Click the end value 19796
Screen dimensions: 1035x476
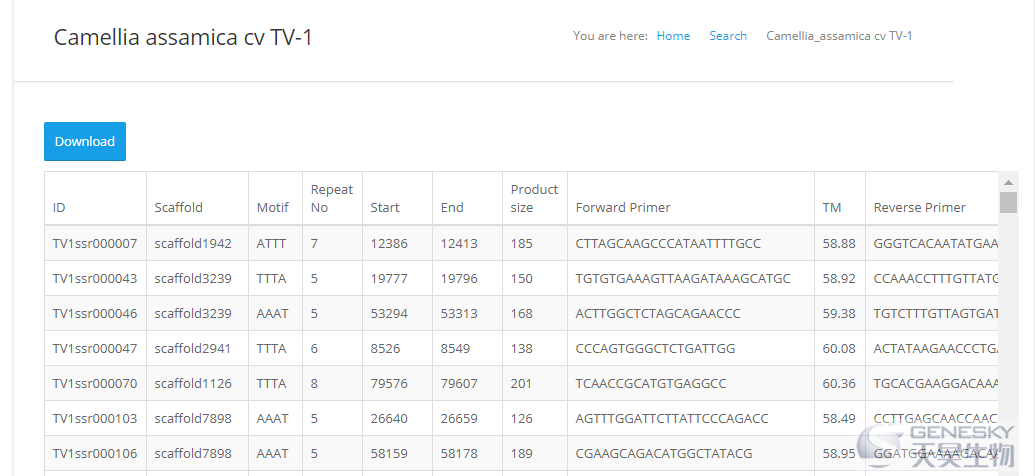[x=459, y=279]
